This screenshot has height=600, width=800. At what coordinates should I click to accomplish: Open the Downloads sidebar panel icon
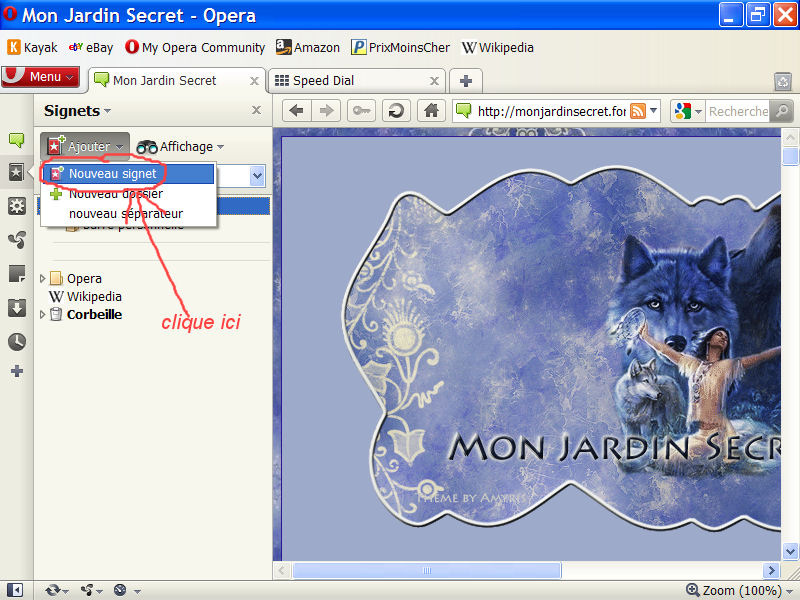point(16,308)
